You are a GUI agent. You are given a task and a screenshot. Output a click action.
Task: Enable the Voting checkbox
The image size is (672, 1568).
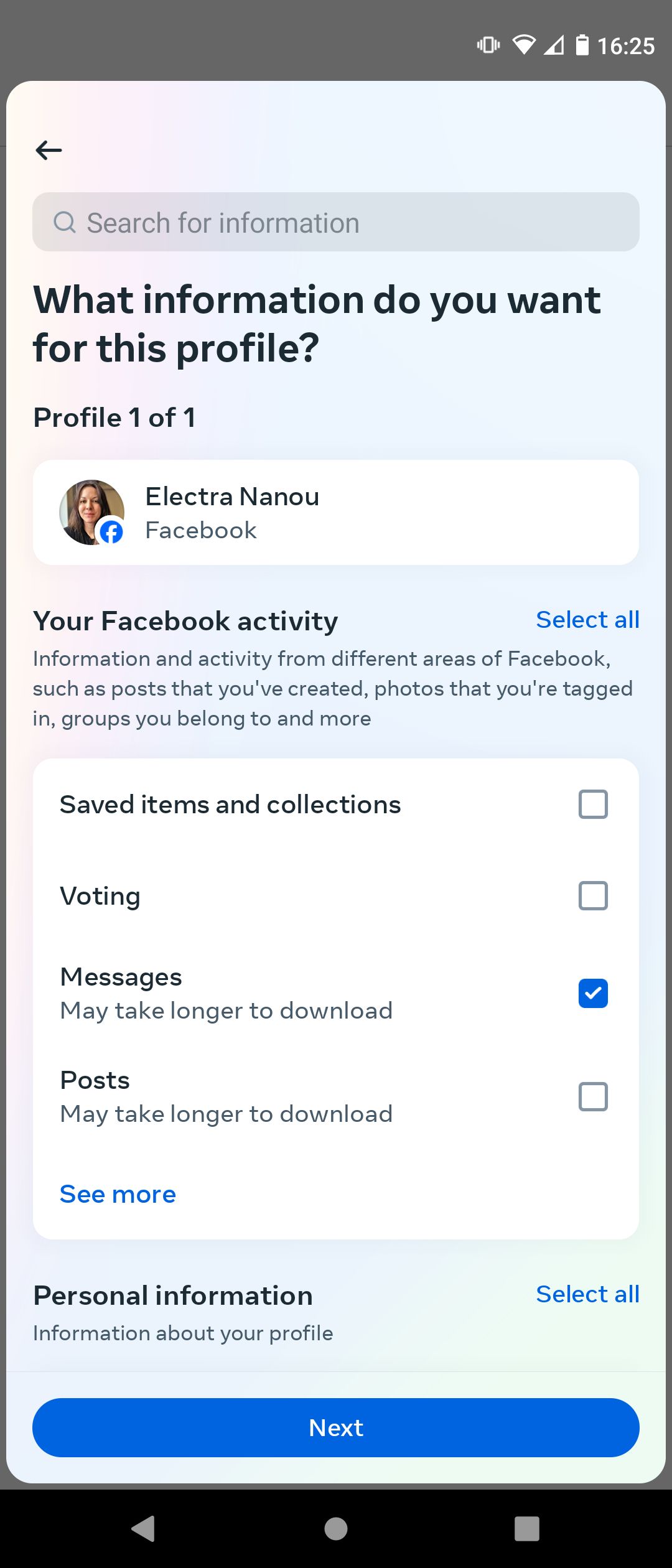click(x=593, y=895)
